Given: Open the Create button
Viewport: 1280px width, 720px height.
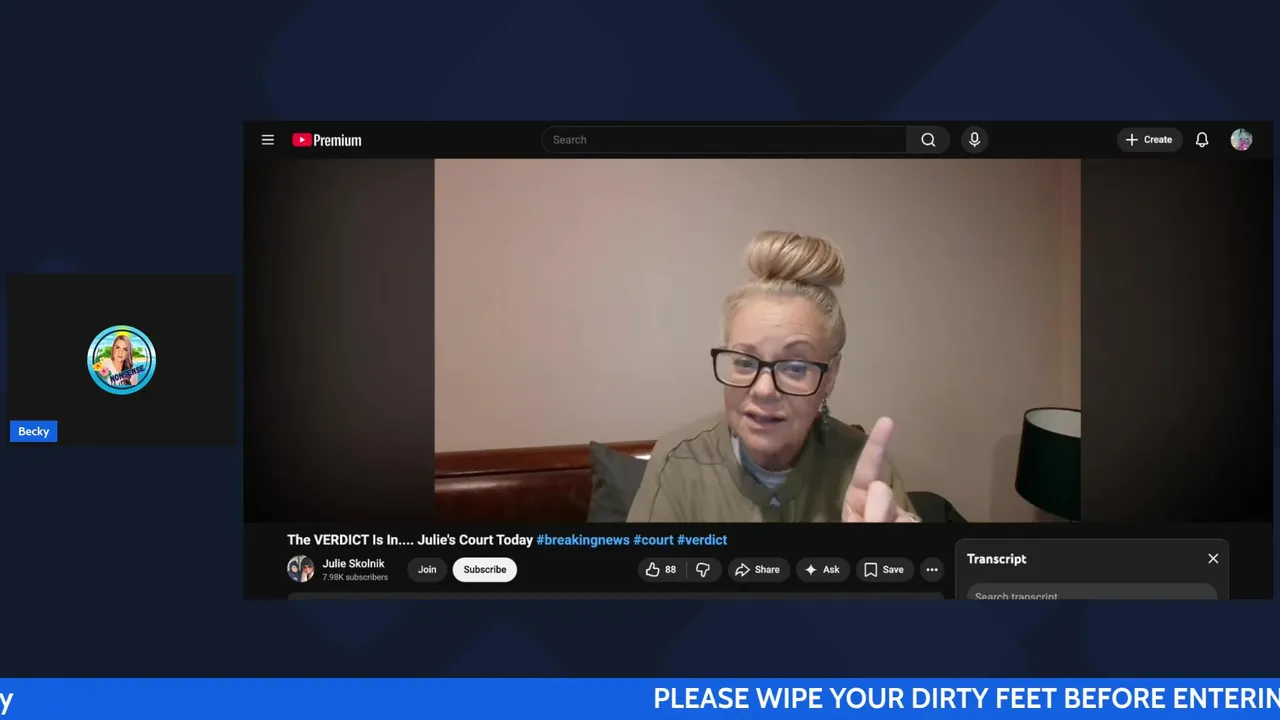Looking at the screenshot, I should pos(1149,140).
